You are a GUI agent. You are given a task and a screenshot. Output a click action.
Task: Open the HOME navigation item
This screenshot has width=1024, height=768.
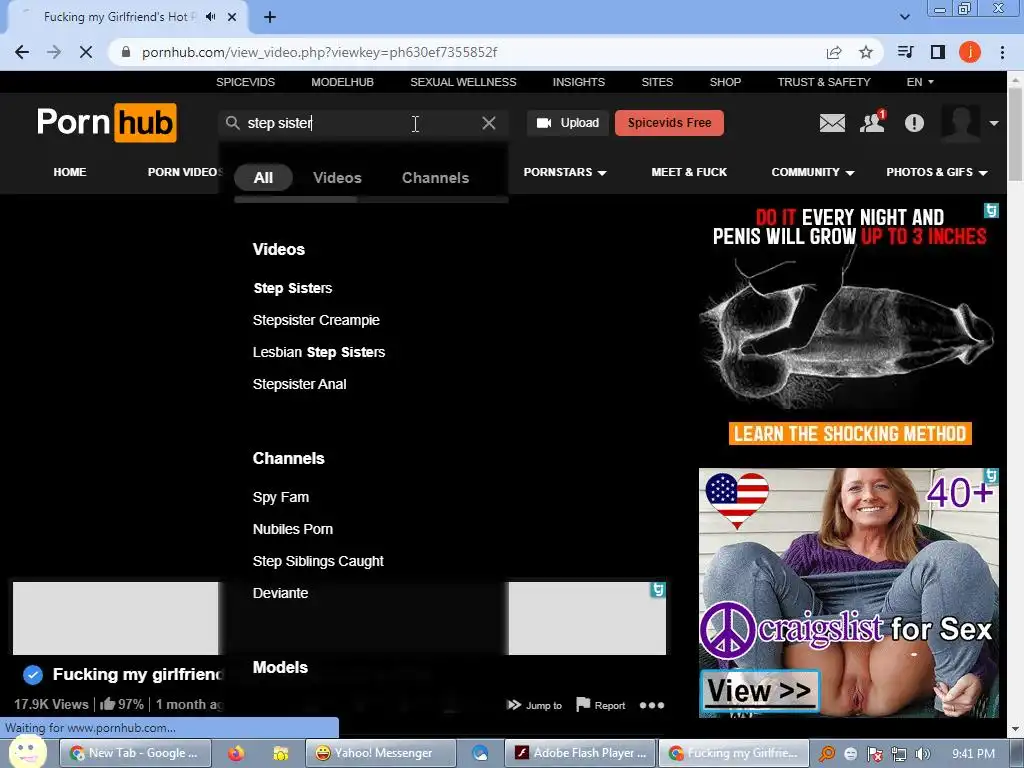tap(70, 172)
